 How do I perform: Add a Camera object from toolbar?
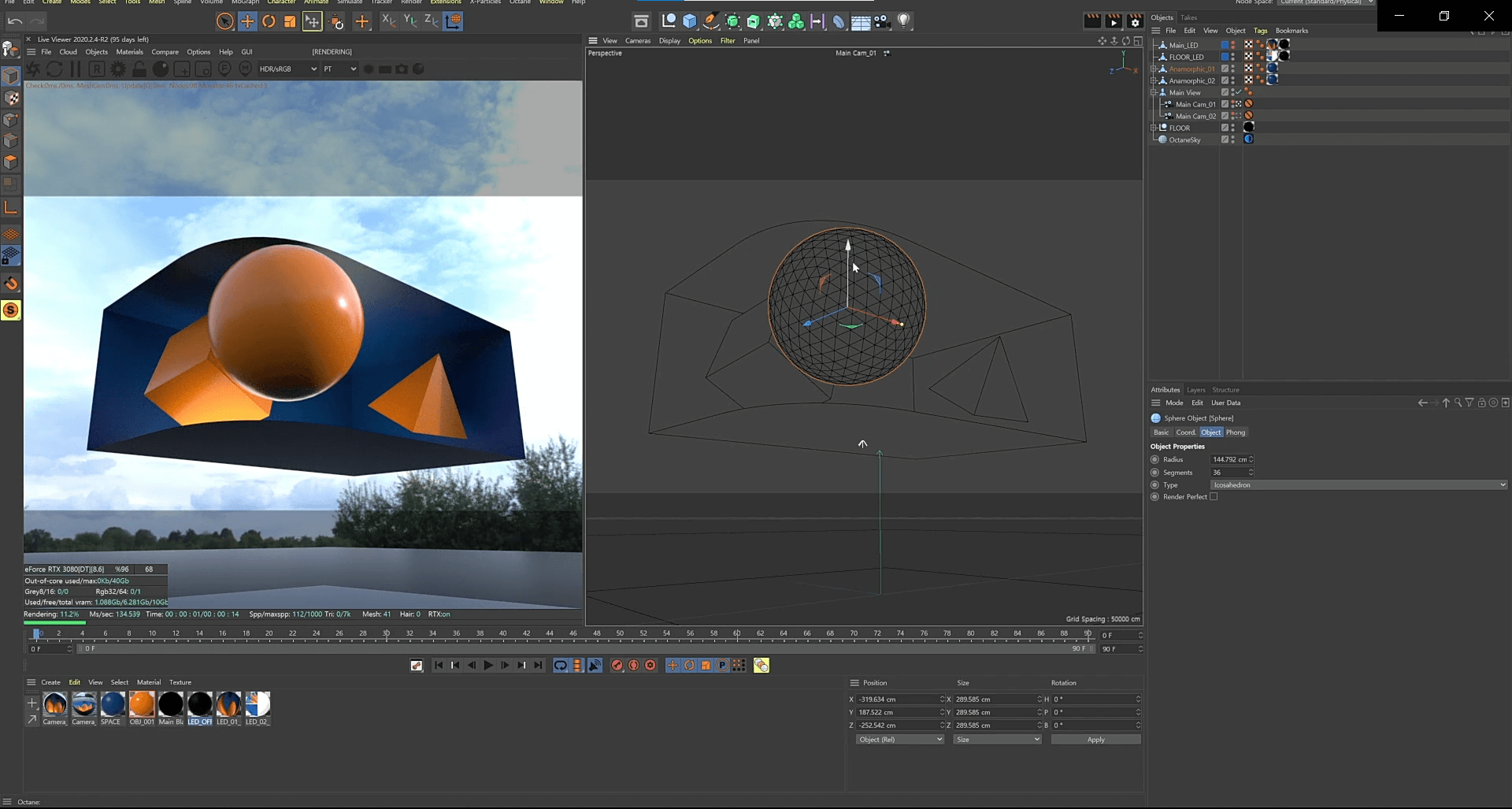[882, 21]
